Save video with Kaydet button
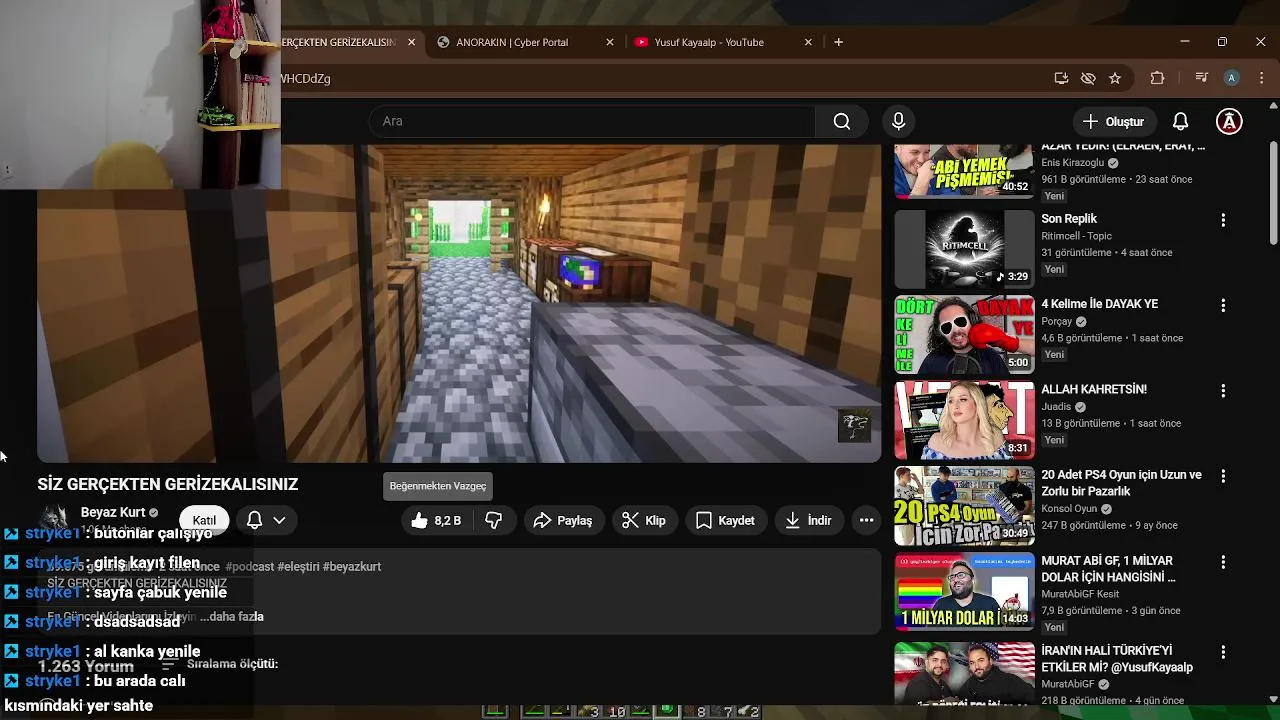The width and height of the screenshot is (1280, 720). [x=725, y=520]
